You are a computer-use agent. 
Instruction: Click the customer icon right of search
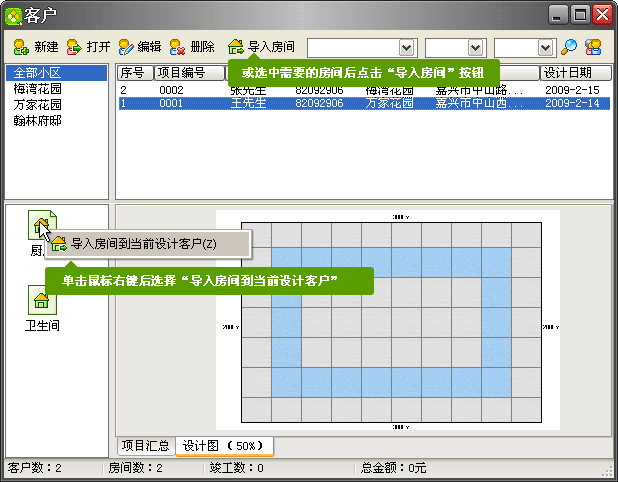point(594,47)
